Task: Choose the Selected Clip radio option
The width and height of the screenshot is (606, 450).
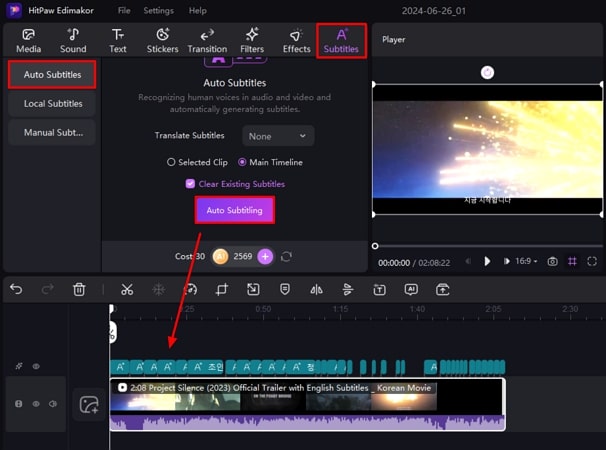Action: (x=197, y=162)
